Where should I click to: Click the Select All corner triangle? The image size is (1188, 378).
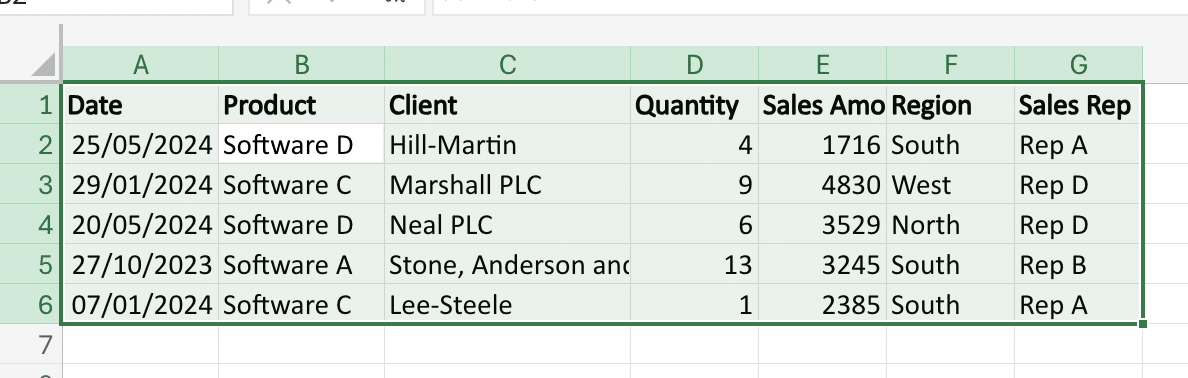44,64
